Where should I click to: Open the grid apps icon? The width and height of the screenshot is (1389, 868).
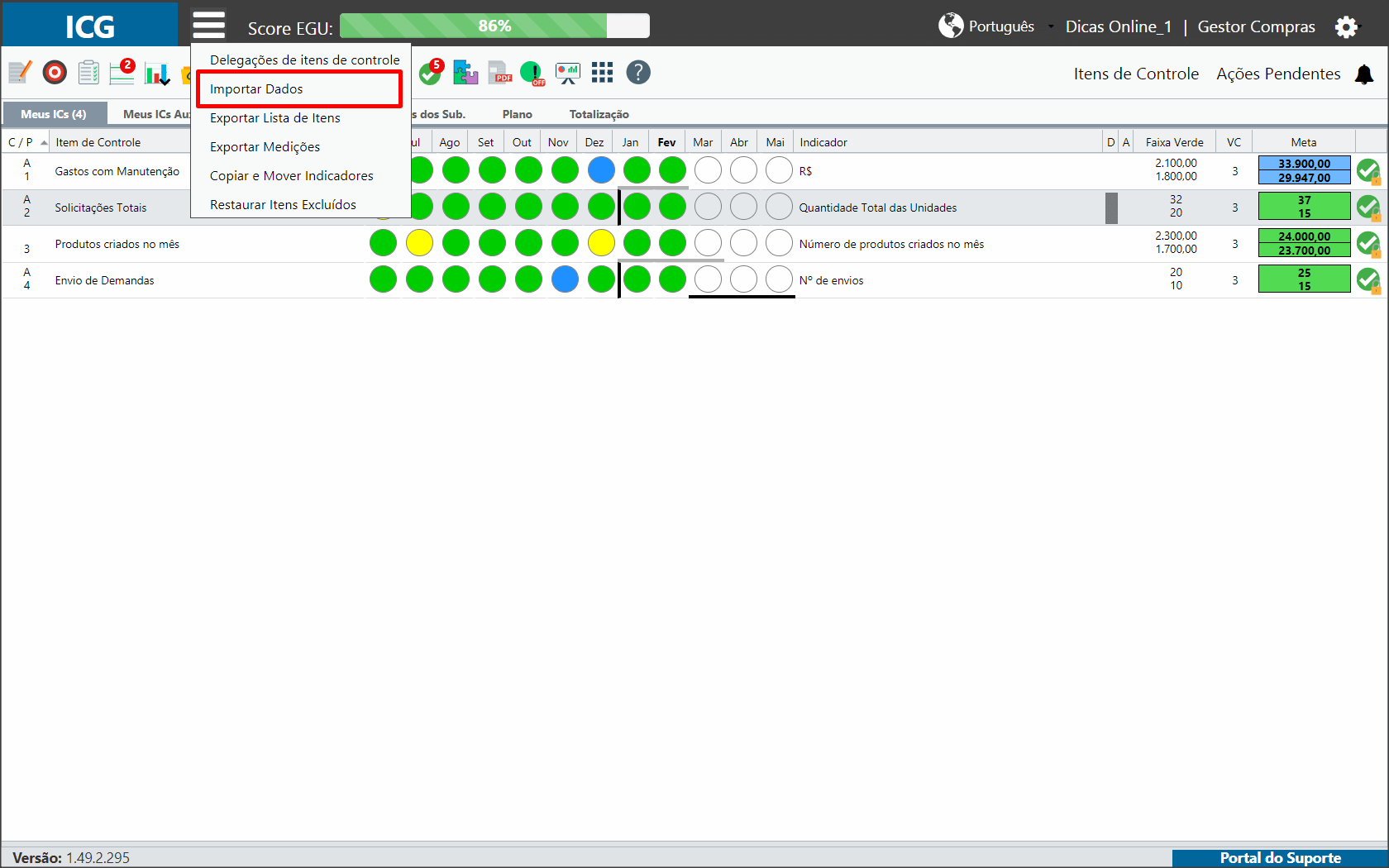[602, 73]
